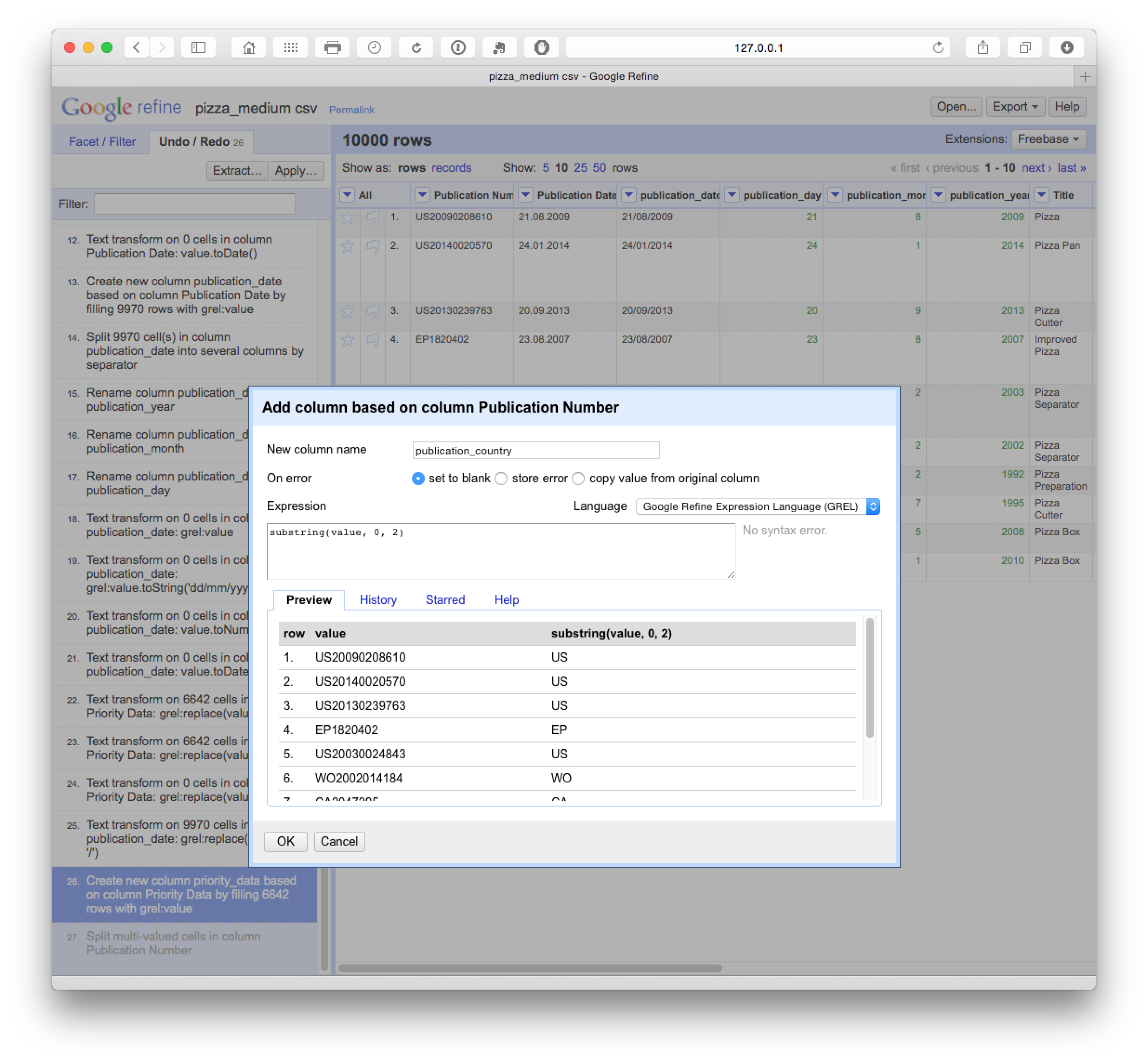Choose 'copy value from original column'

point(578,479)
